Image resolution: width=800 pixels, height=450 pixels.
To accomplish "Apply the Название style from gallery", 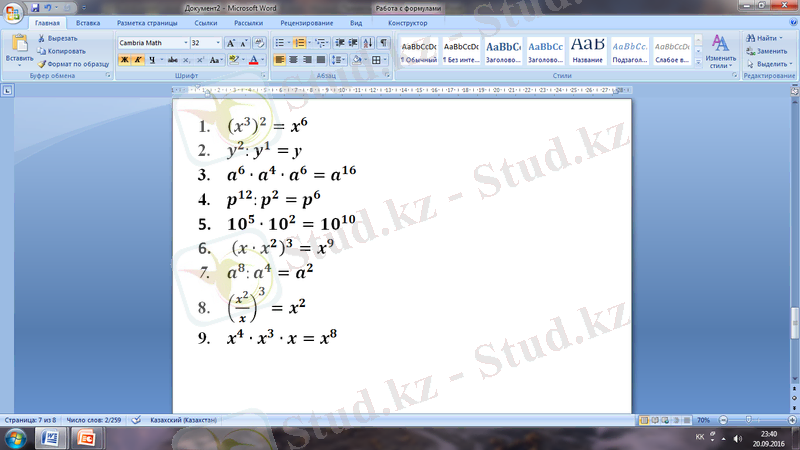I will [x=587, y=50].
